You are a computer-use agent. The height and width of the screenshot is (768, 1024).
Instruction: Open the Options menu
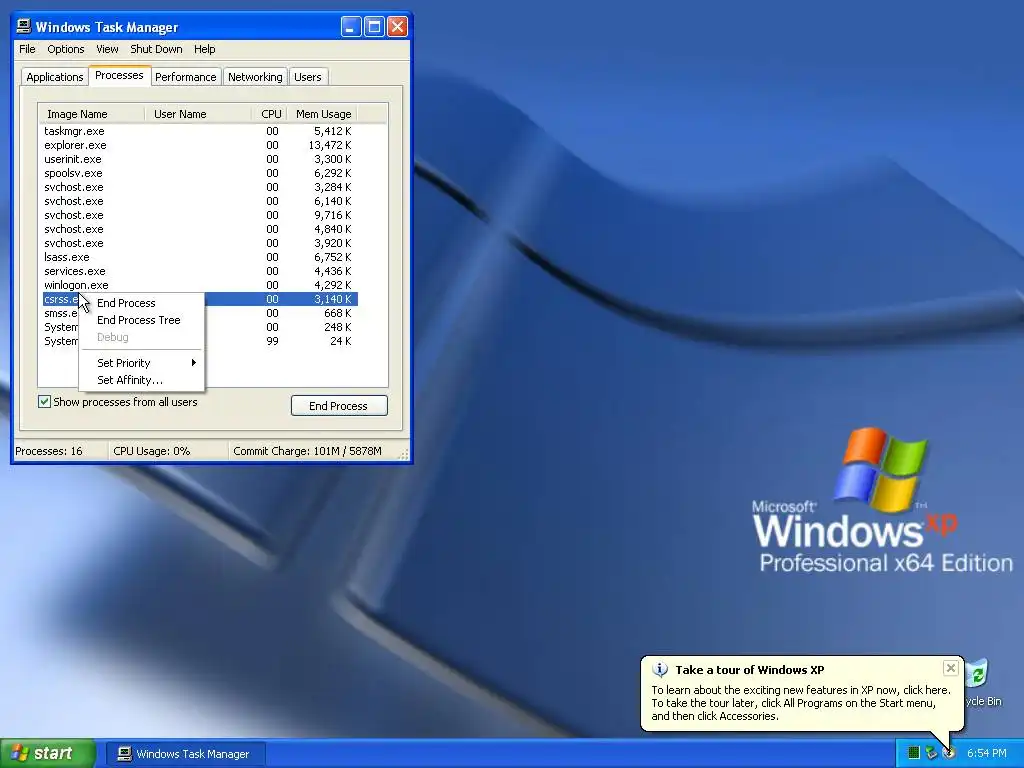(x=65, y=49)
